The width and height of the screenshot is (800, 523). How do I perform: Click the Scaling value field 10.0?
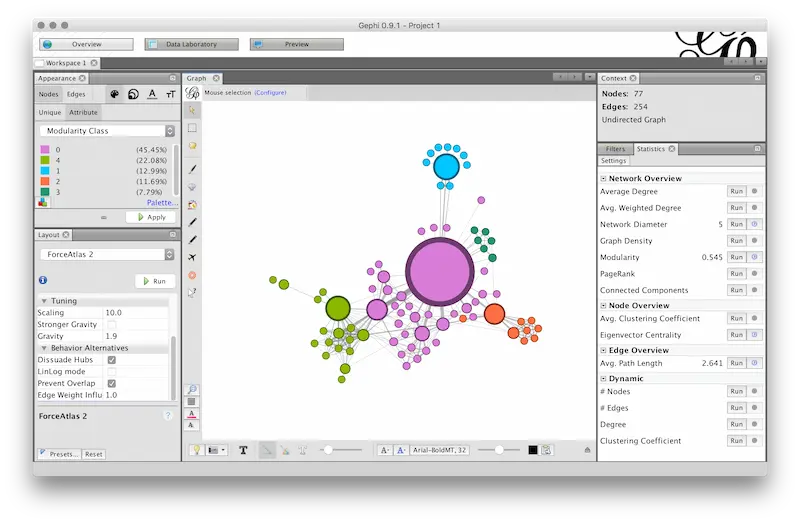point(136,313)
